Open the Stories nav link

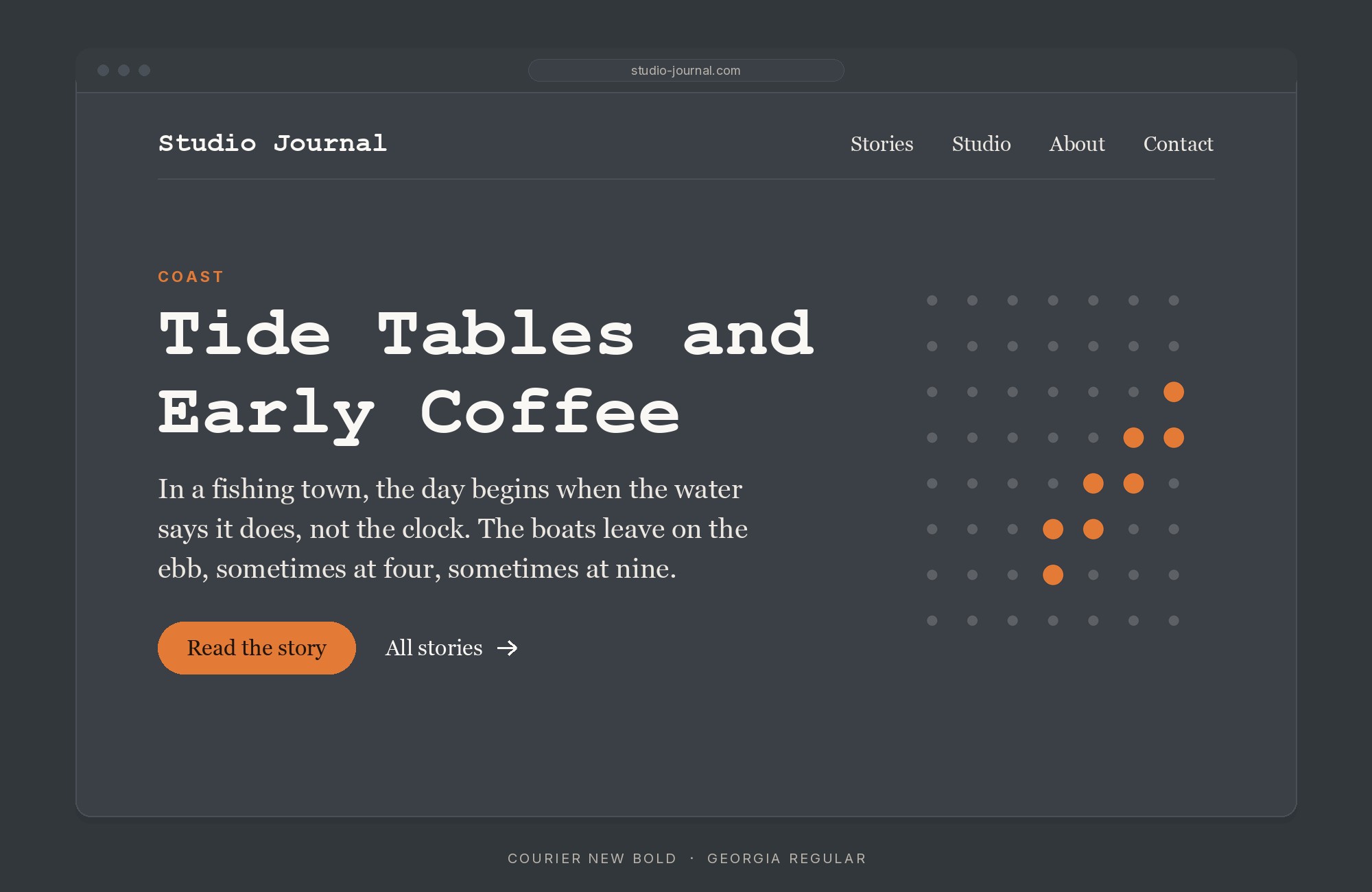pyautogui.click(x=882, y=144)
